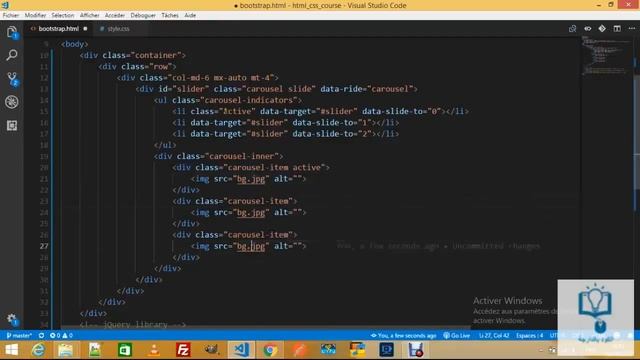Open the Déboguer menu
The height and width of the screenshot is (360, 640).
143,15
